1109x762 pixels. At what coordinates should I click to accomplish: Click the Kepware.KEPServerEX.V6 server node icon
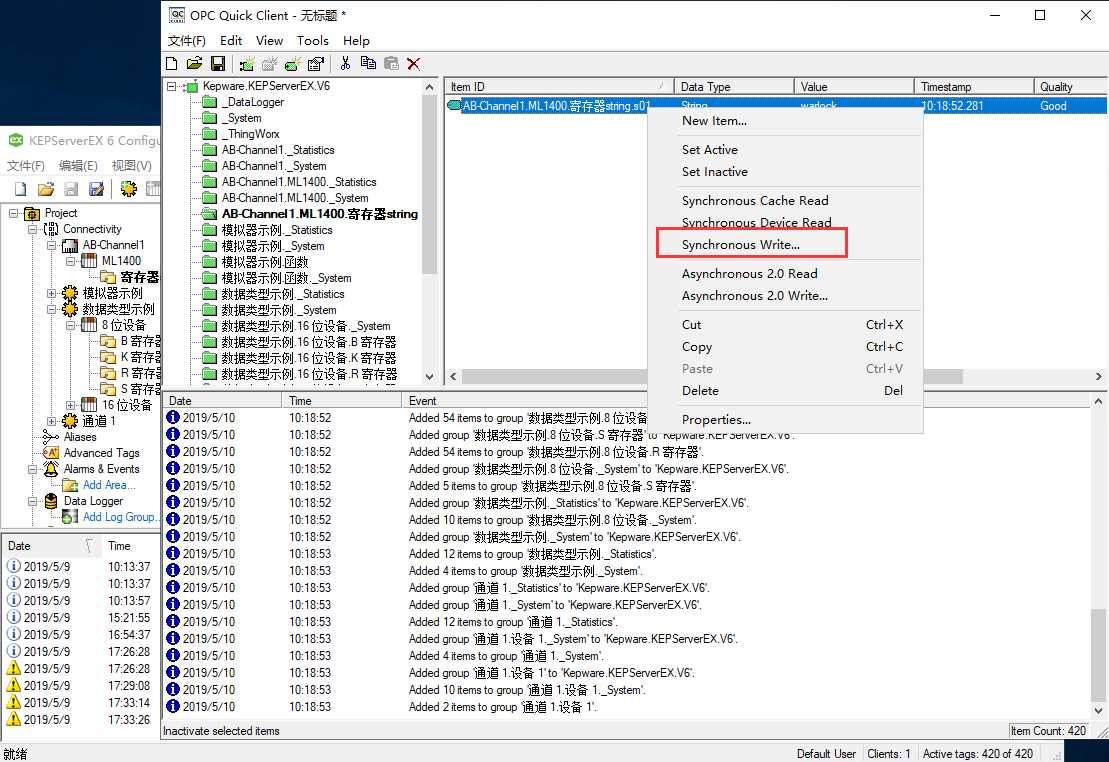tap(190, 86)
